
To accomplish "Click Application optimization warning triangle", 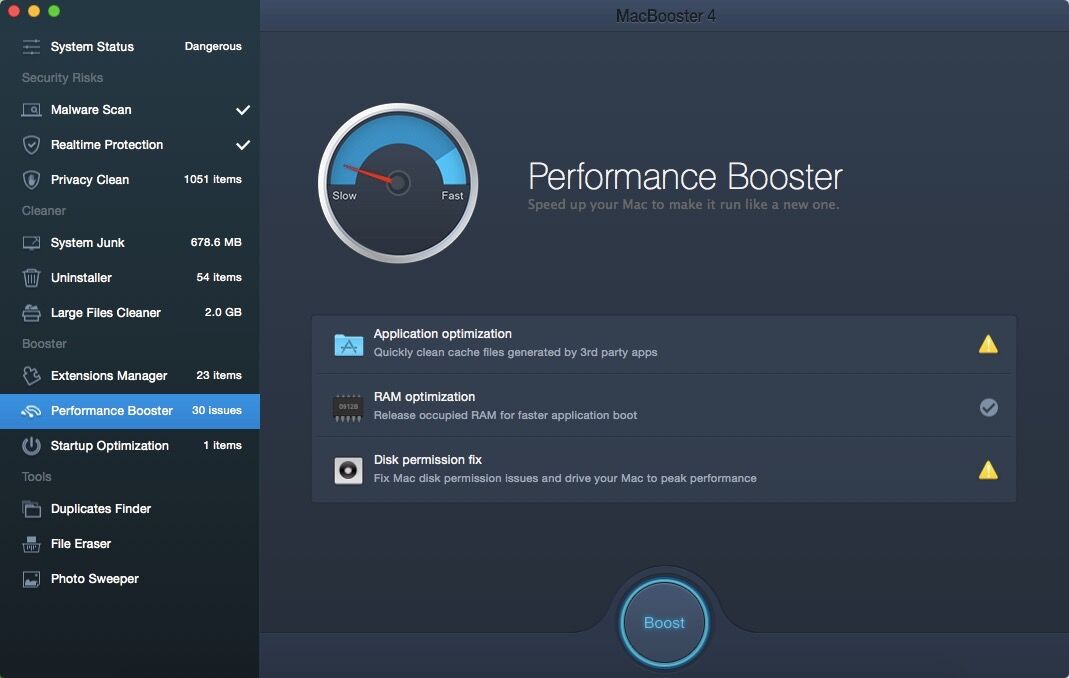I will click(x=988, y=344).
